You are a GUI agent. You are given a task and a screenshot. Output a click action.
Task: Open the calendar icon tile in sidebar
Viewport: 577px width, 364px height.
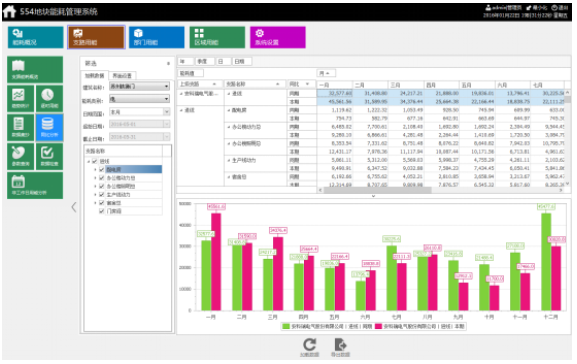tap(35, 186)
